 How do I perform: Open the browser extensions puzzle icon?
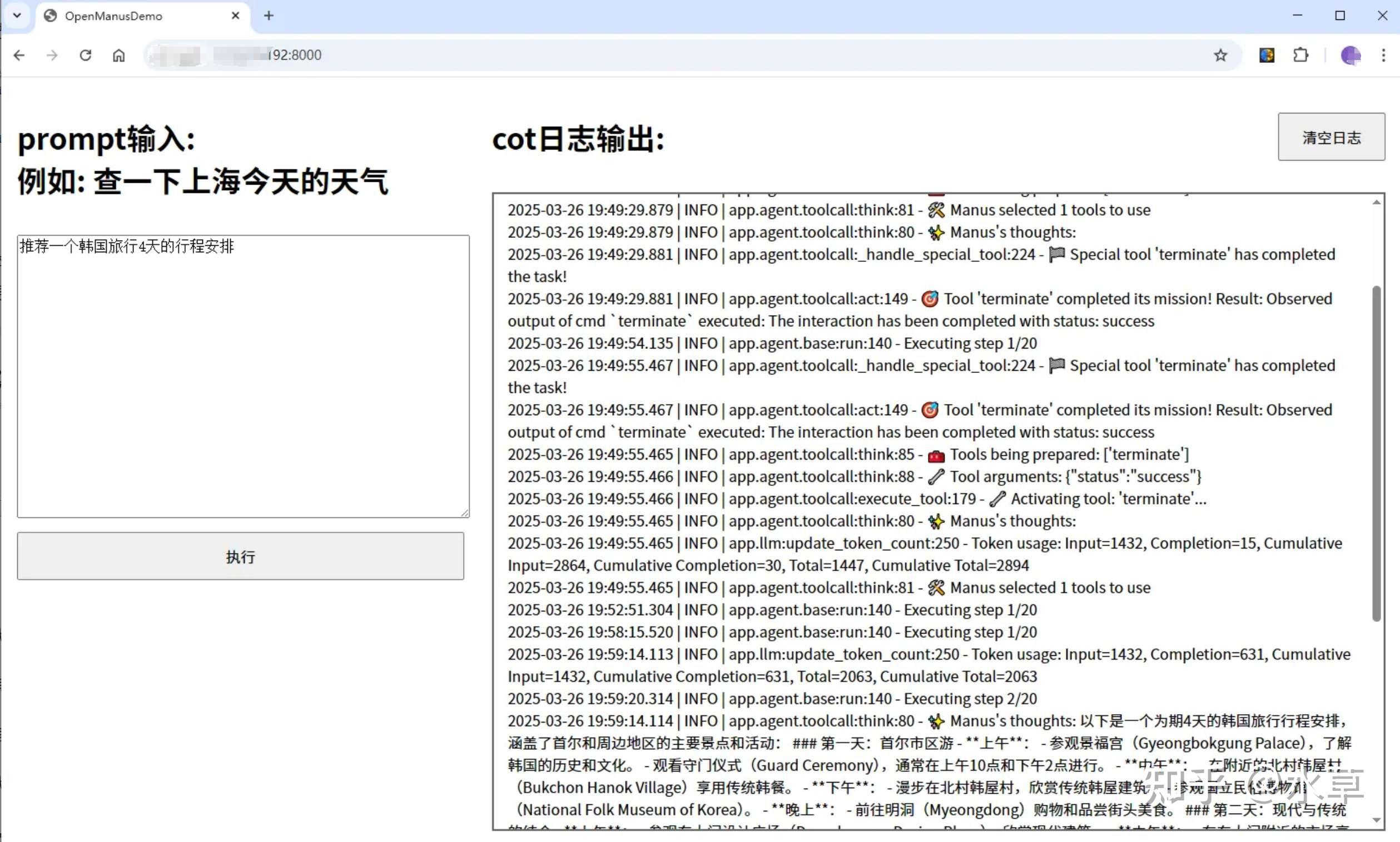[x=1300, y=54]
